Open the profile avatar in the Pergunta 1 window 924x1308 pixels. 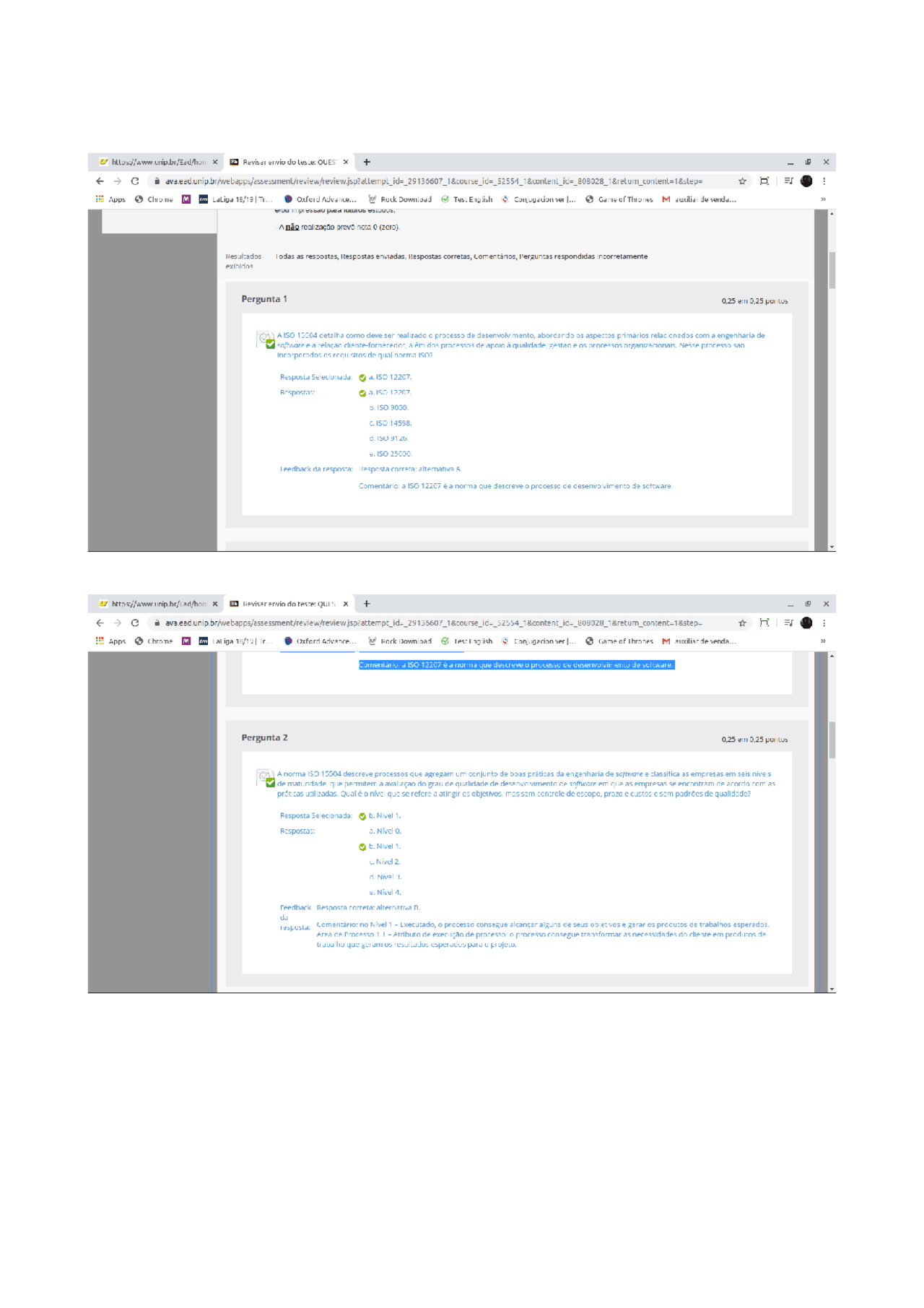tap(806, 181)
